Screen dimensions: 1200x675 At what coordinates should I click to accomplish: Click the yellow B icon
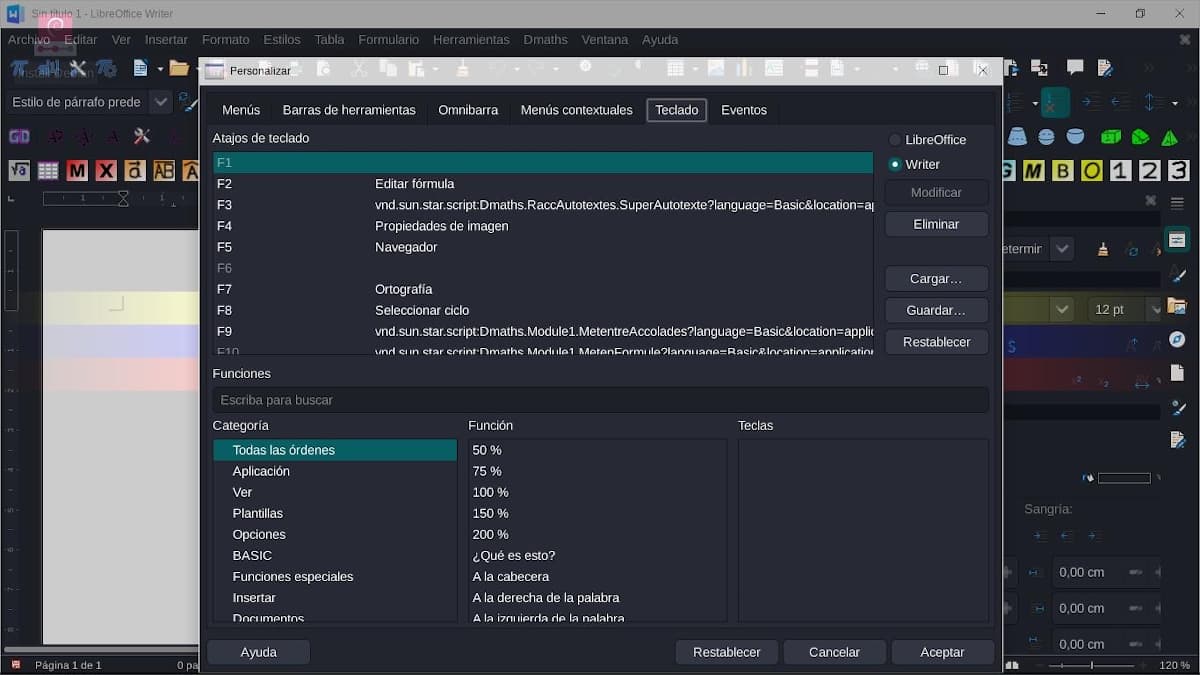(1062, 171)
